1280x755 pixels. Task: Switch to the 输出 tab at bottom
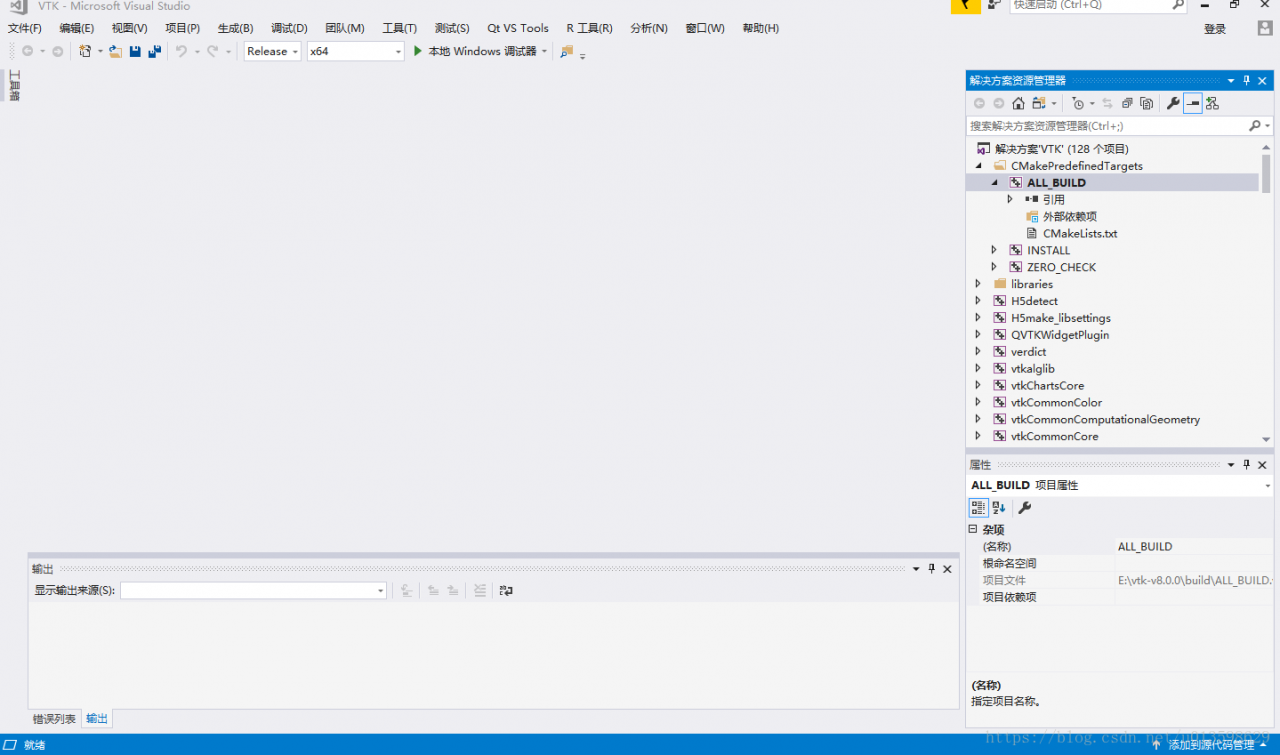click(97, 719)
